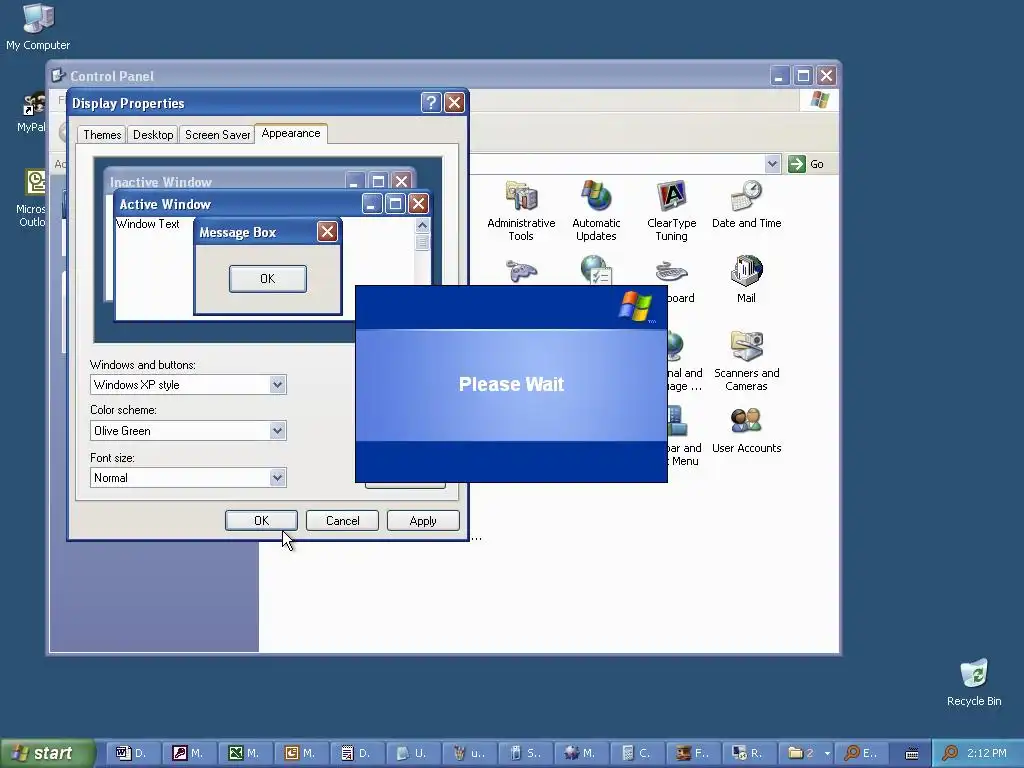Image resolution: width=1024 pixels, height=768 pixels.
Task: Select the keyboard icon in Control Panel
Action: point(671,270)
